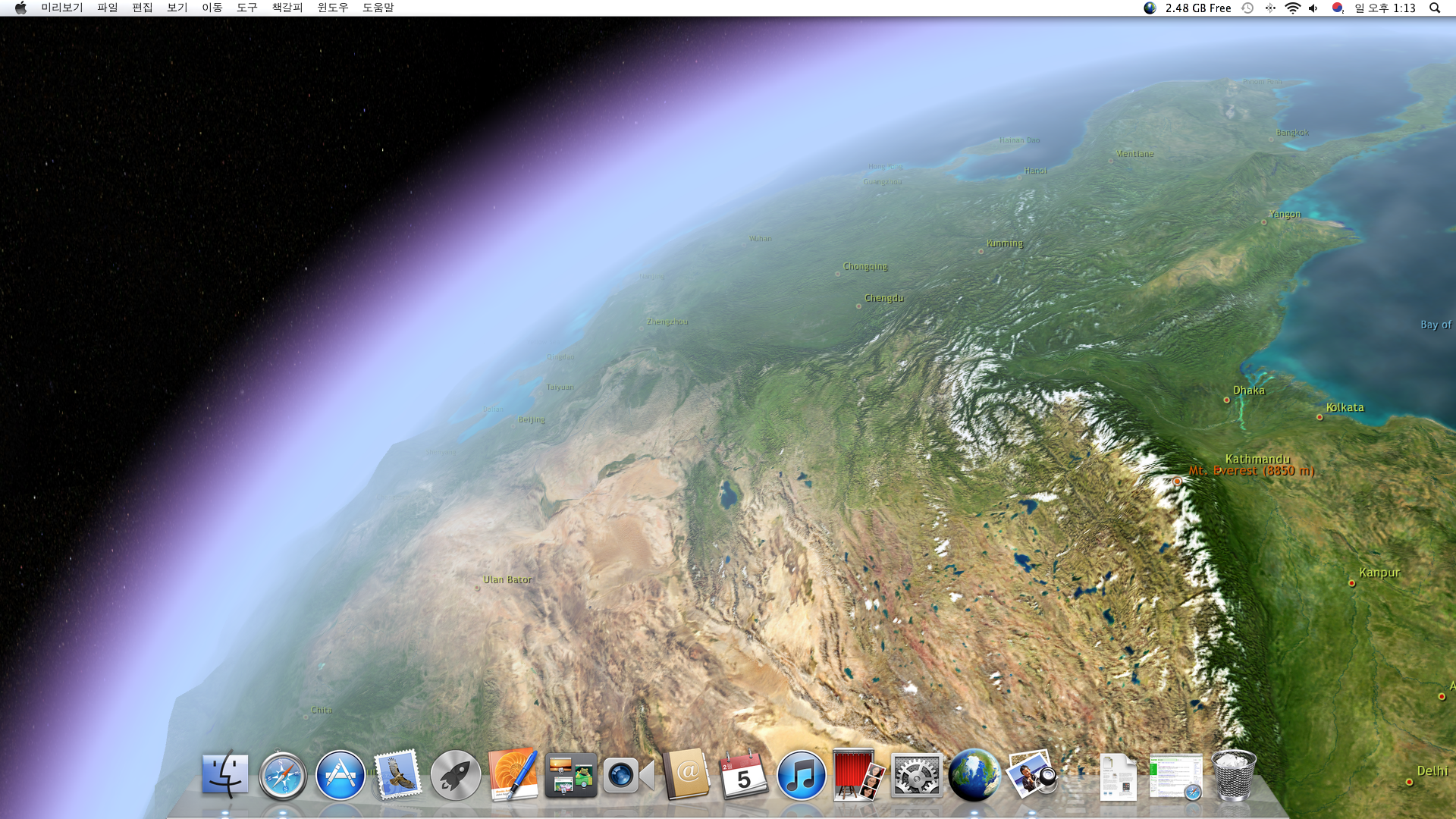
Task: Open System Preferences gear icon
Action: (917, 776)
